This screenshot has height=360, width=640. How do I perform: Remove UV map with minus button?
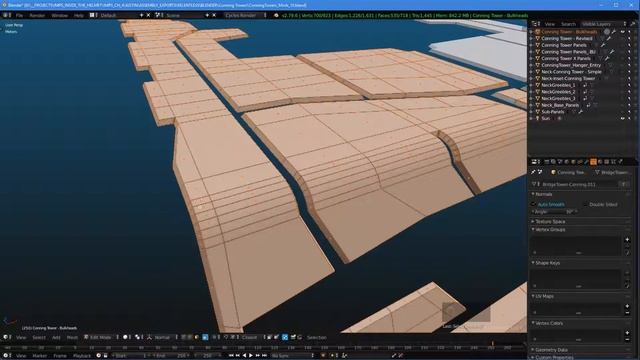click(627, 313)
